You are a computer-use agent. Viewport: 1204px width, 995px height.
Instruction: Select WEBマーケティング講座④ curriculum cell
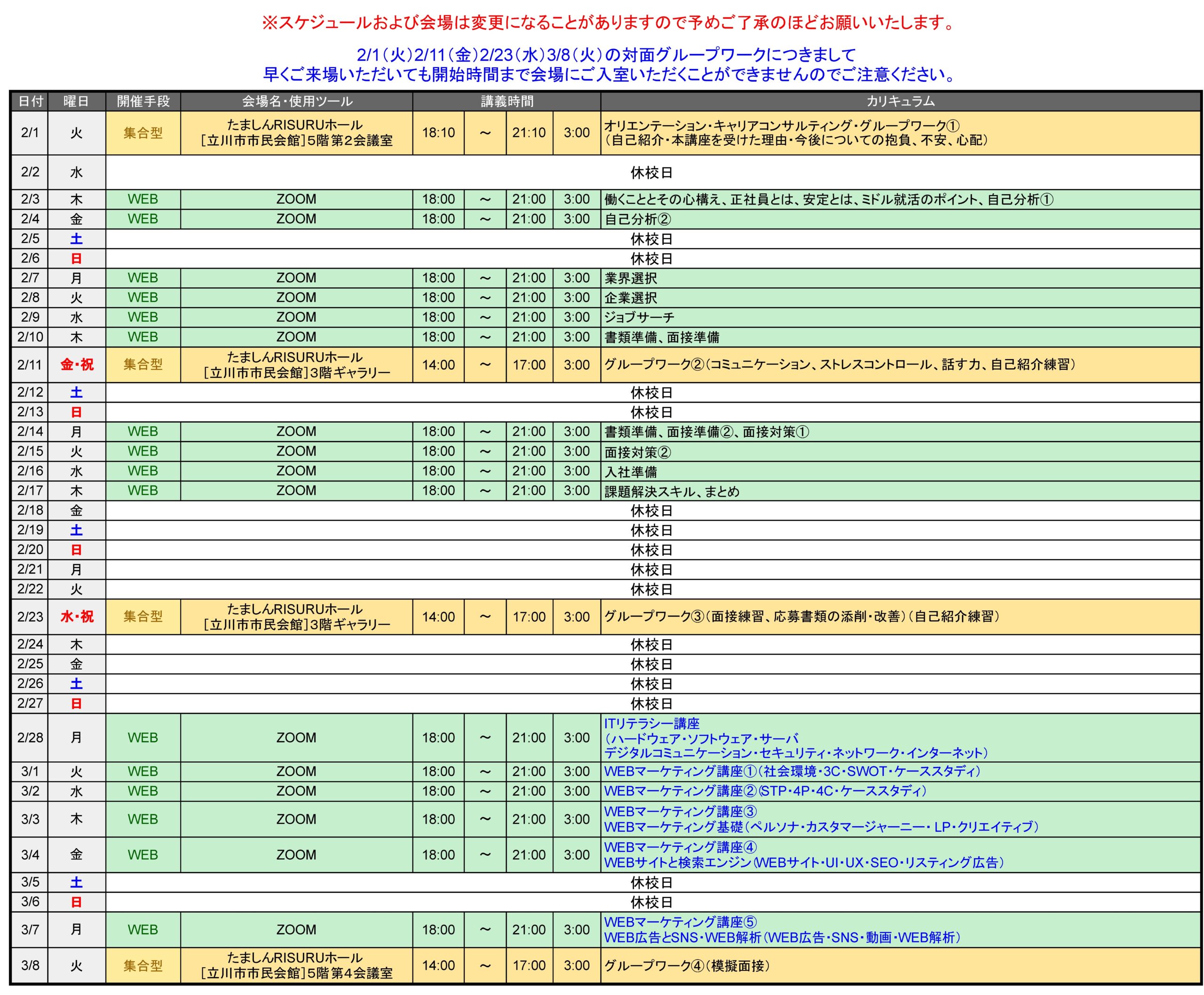901,855
